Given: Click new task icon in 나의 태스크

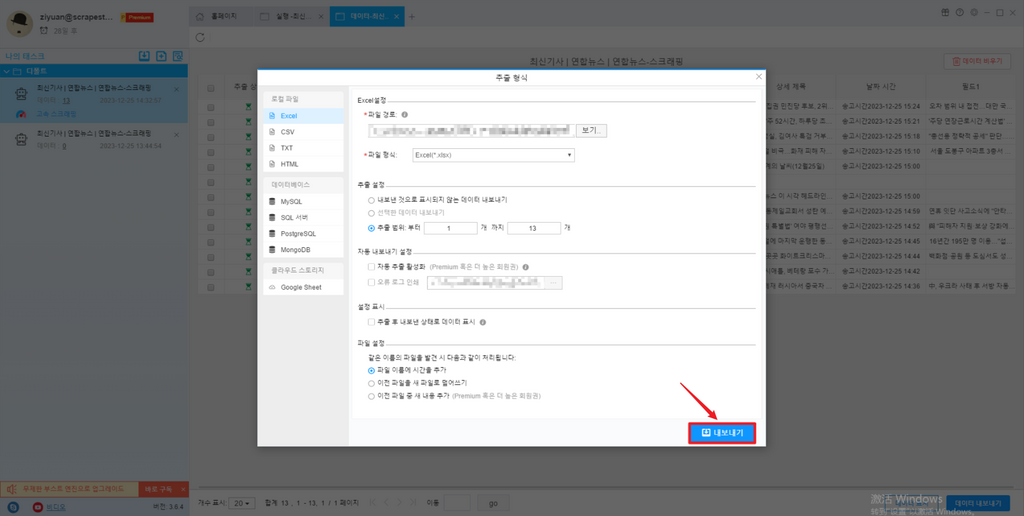Looking at the screenshot, I should [161, 56].
